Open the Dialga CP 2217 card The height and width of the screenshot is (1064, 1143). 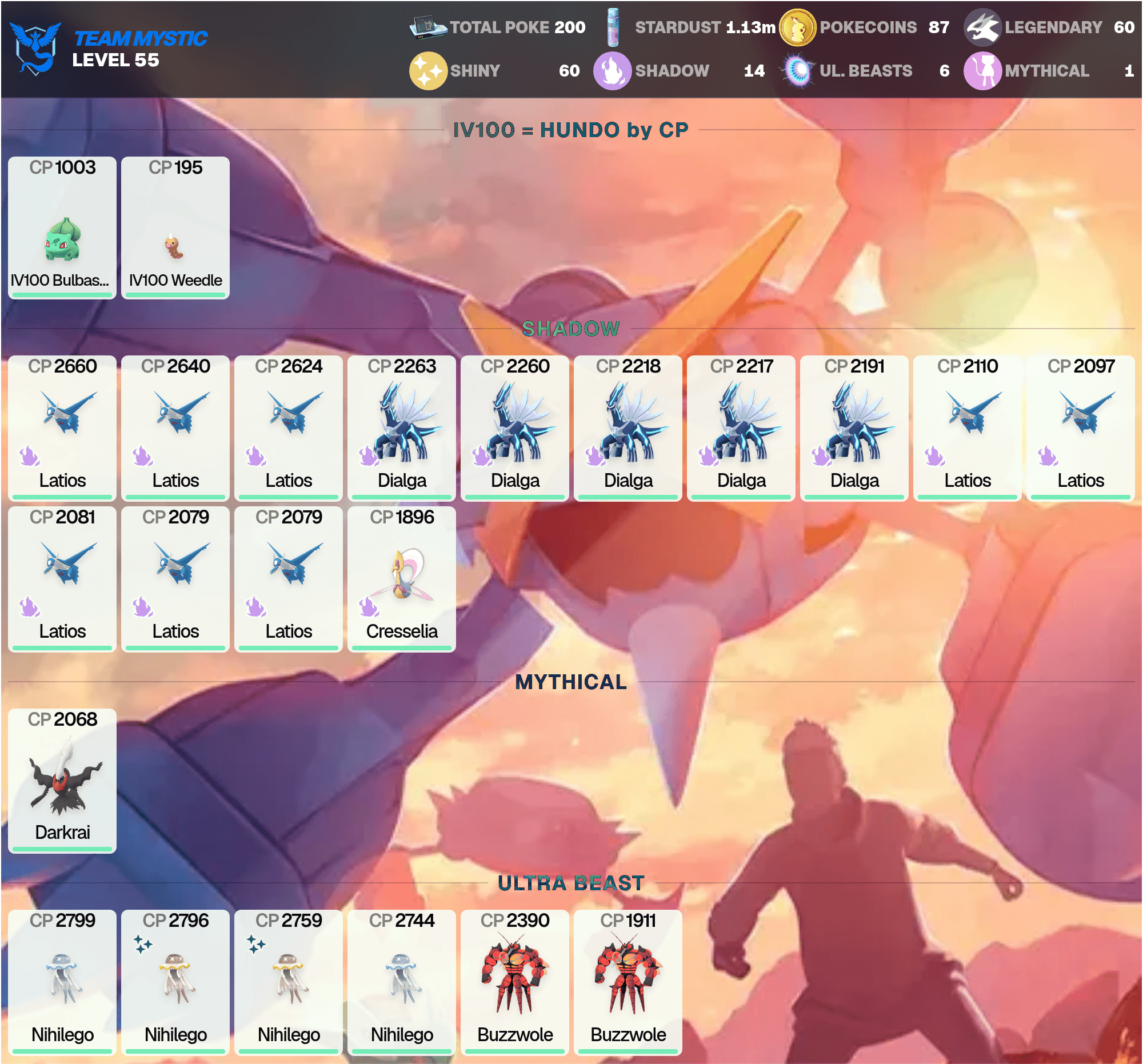tap(741, 428)
